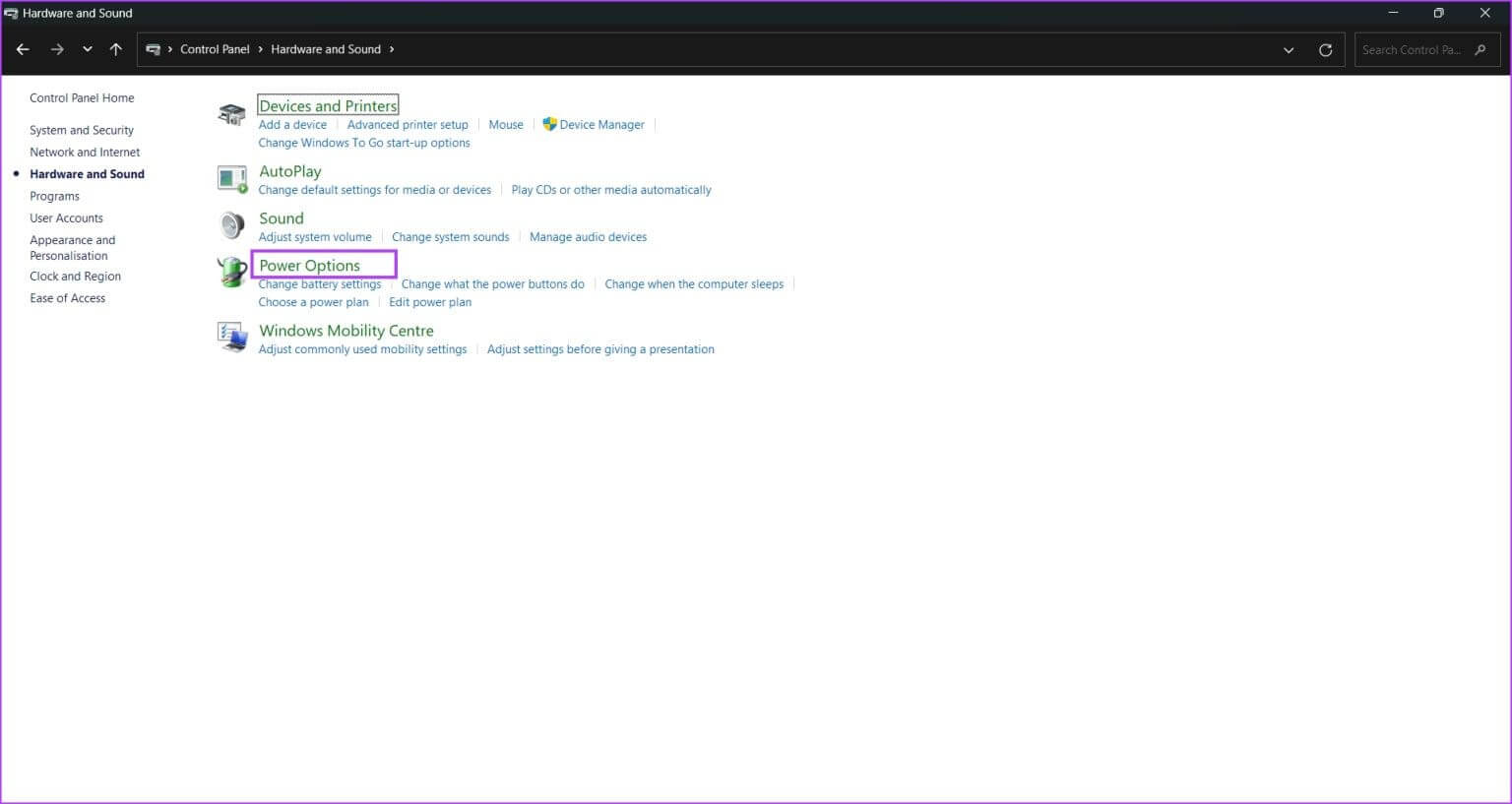Select Hardware and Sound in breadcrumb
Screen dimensions: 1512x804
click(x=326, y=49)
